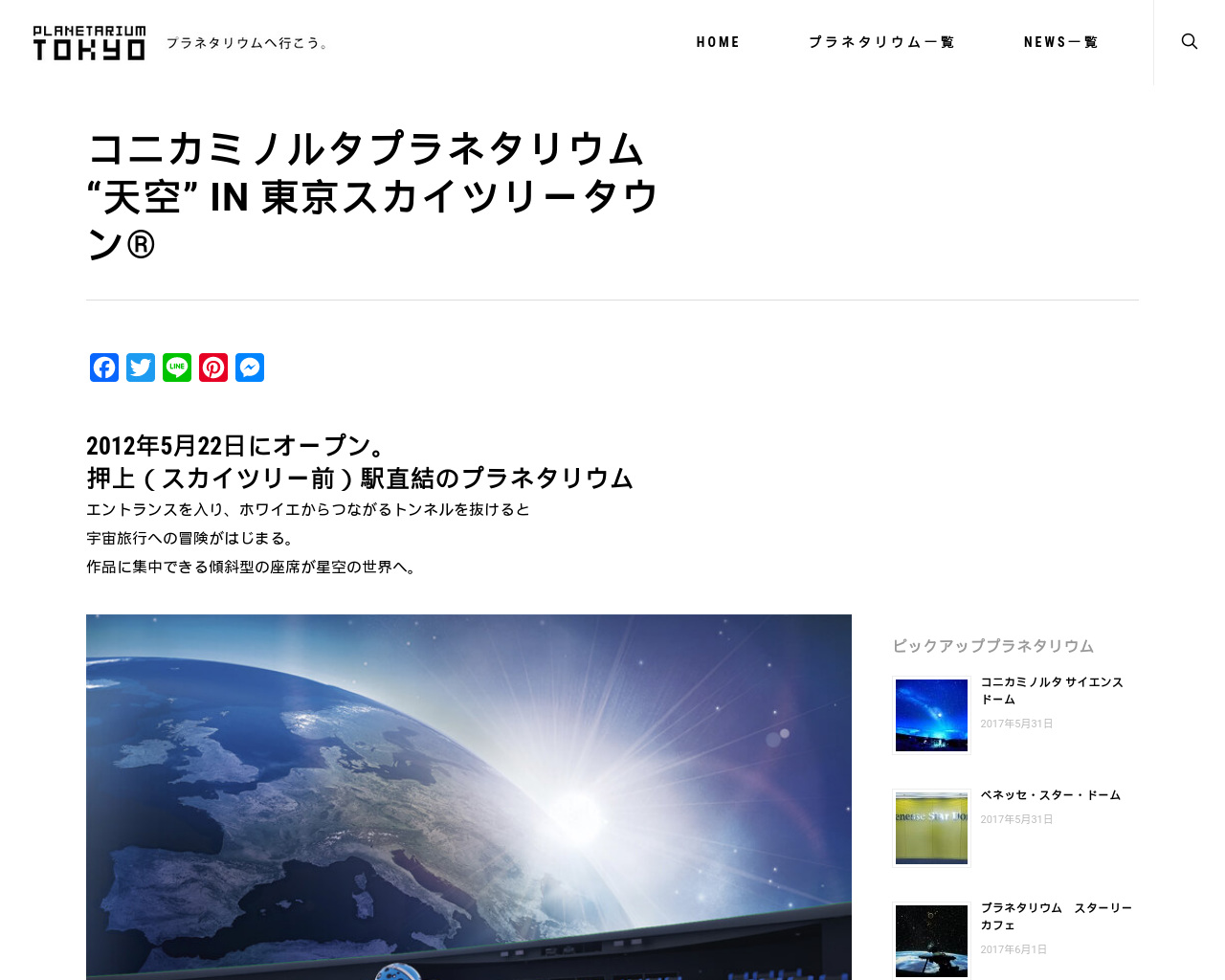Click the blue starry dome thumbnail
Image resolution: width=1225 pixels, height=980 pixels.
pos(931,715)
